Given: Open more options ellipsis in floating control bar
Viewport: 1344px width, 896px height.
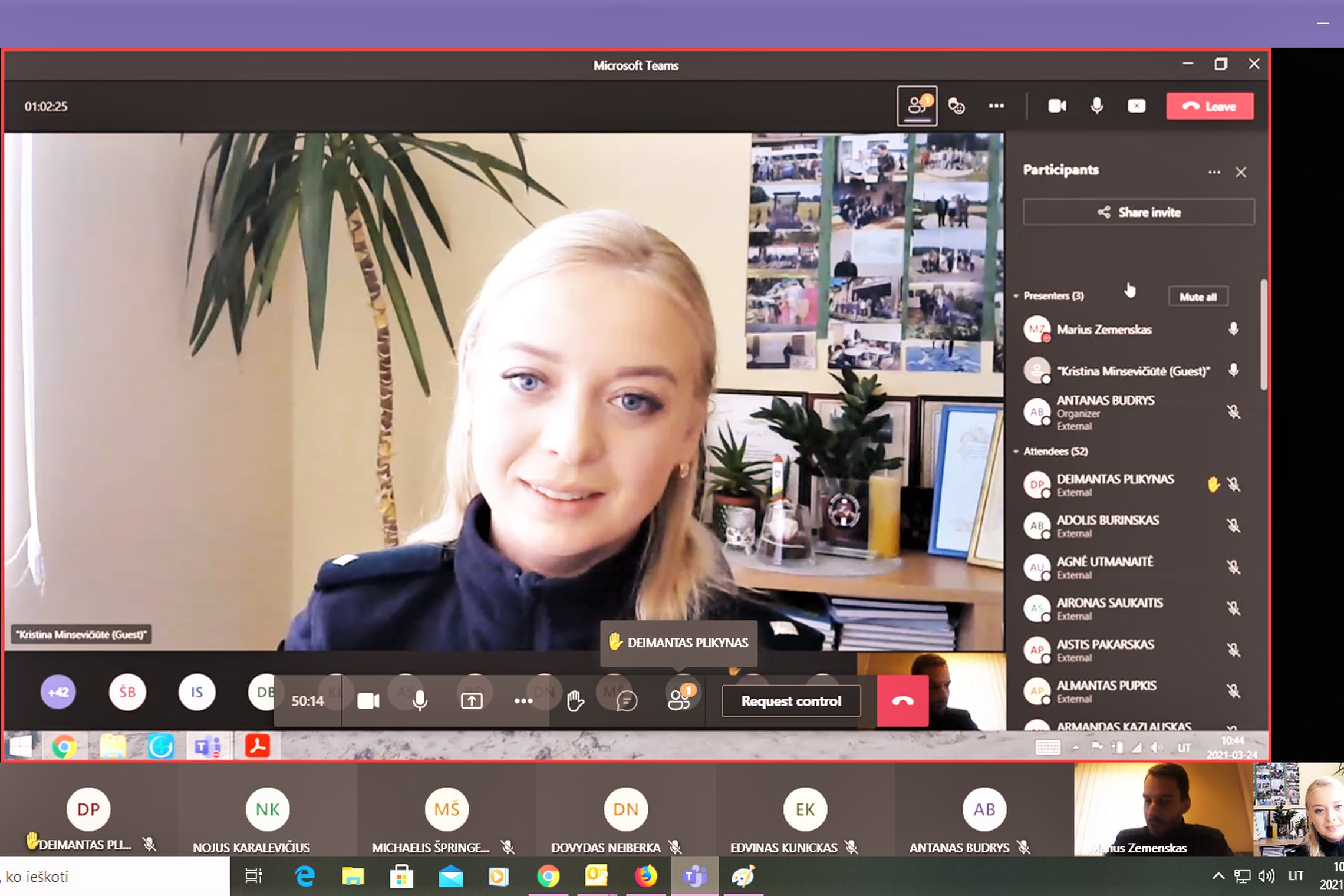Looking at the screenshot, I should (523, 701).
